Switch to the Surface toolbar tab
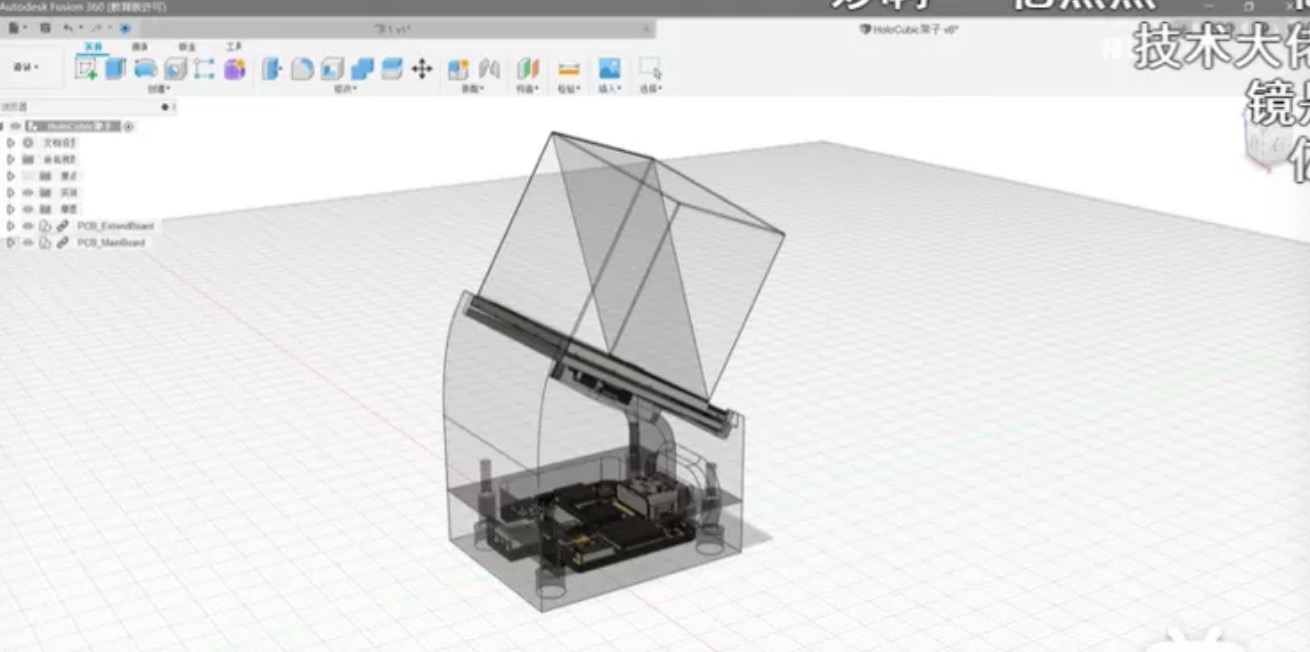1310x652 pixels. coord(140,47)
